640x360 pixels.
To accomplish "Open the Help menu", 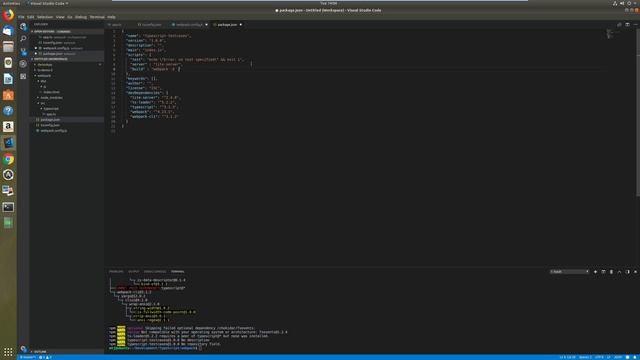I will (111, 17).
